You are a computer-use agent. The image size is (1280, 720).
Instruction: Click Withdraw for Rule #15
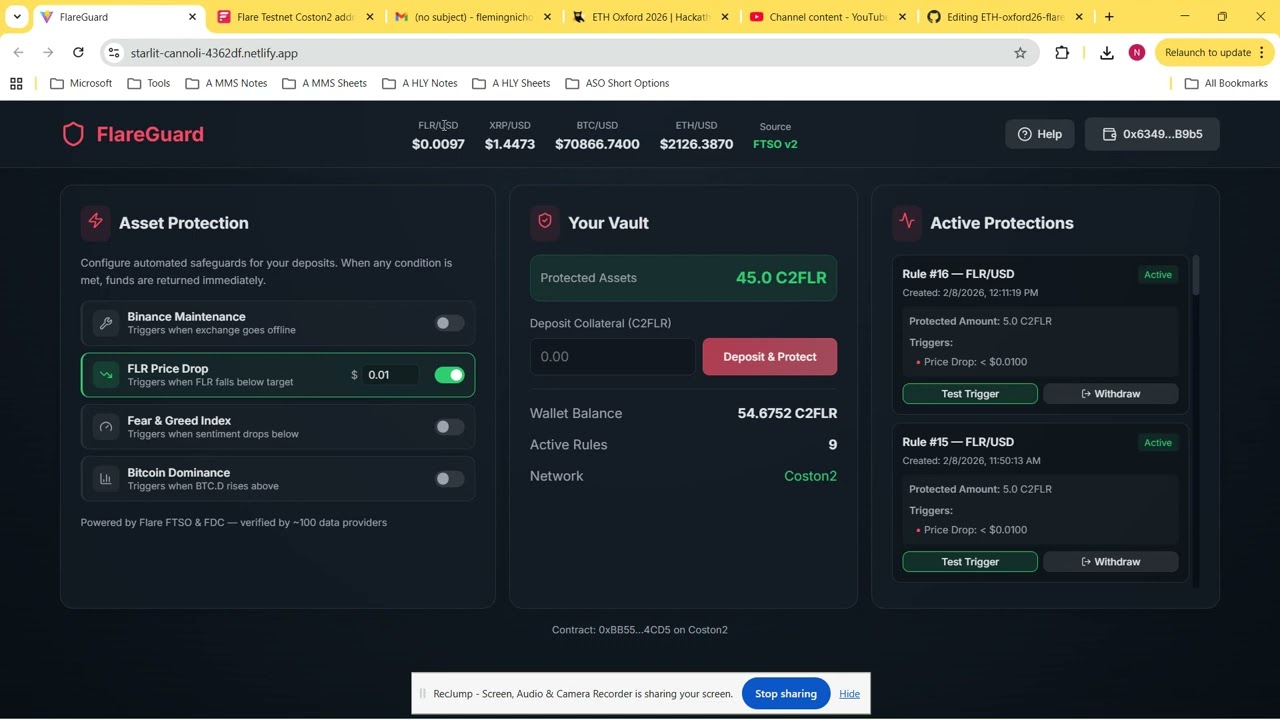(1111, 562)
